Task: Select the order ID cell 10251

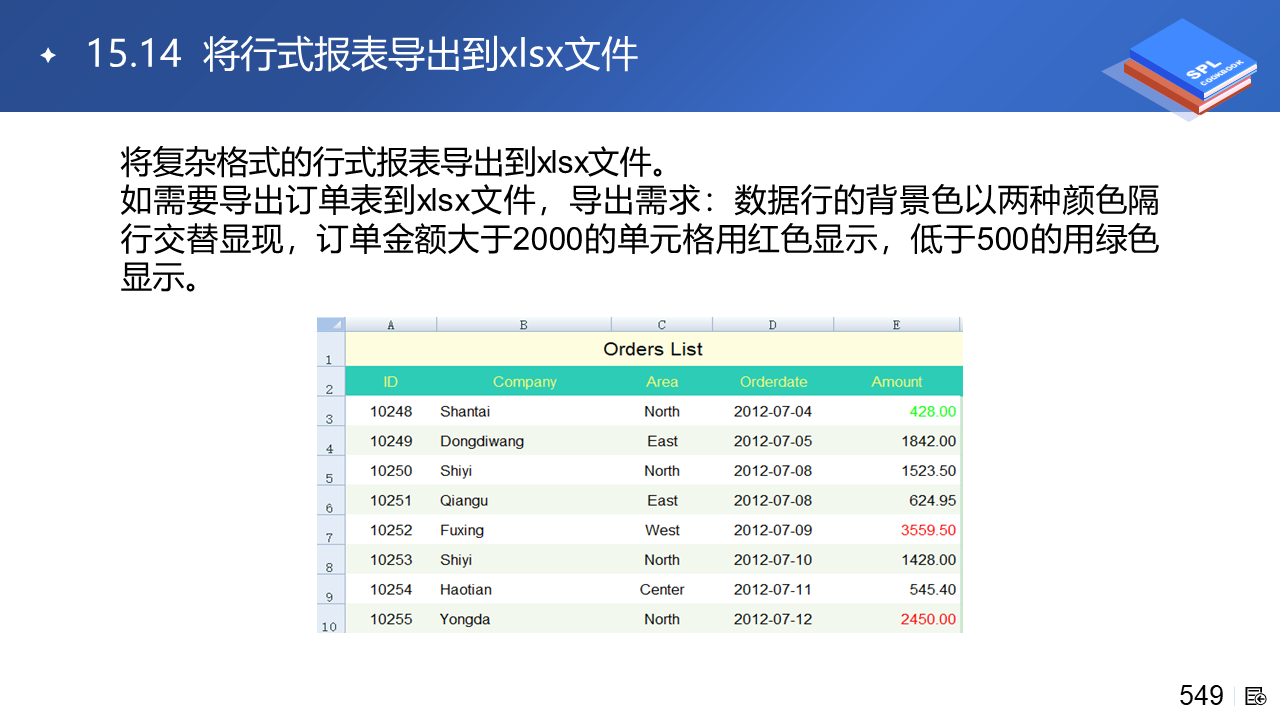Action: click(x=391, y=500)
